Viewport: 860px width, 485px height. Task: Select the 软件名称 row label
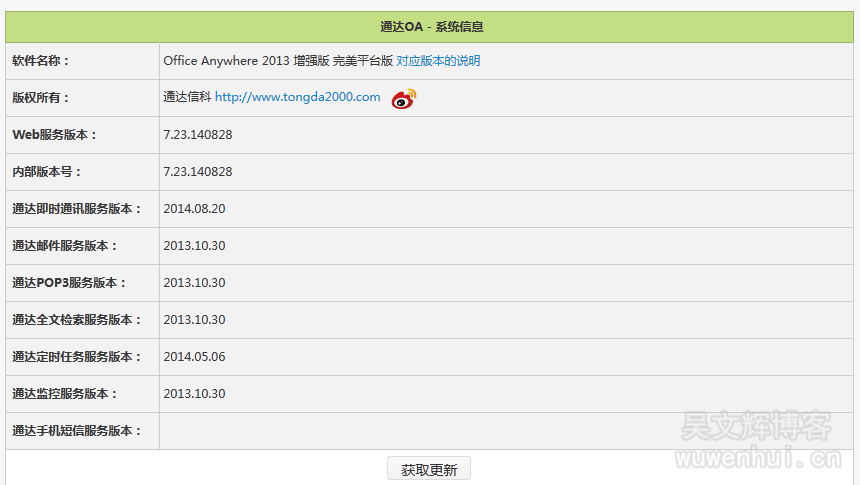tap(41, 61)
